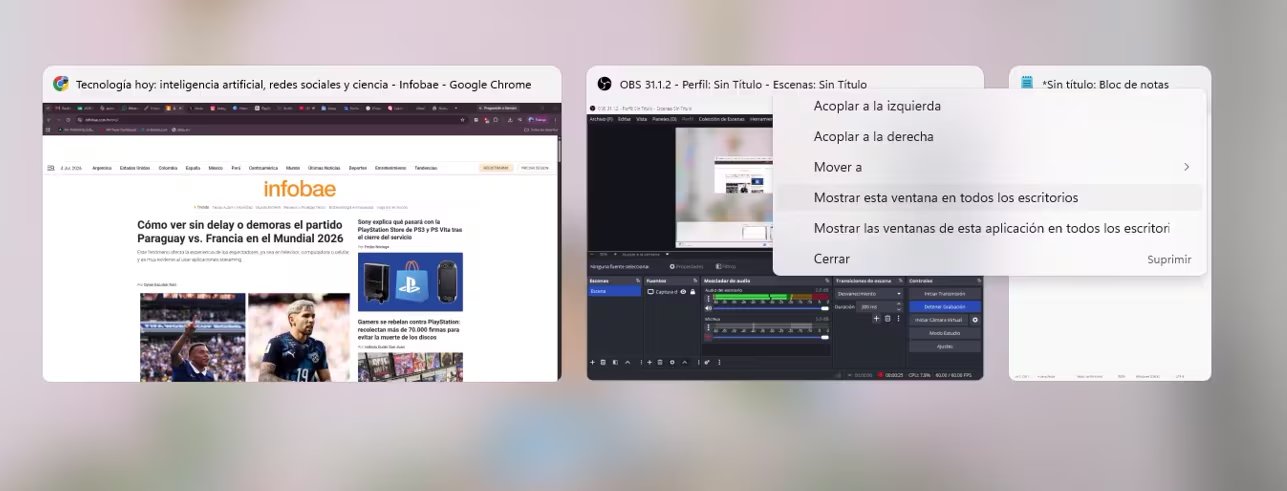Click REGISTRARME button in Infobae preview
The image size is (1287, 491).
495,168
